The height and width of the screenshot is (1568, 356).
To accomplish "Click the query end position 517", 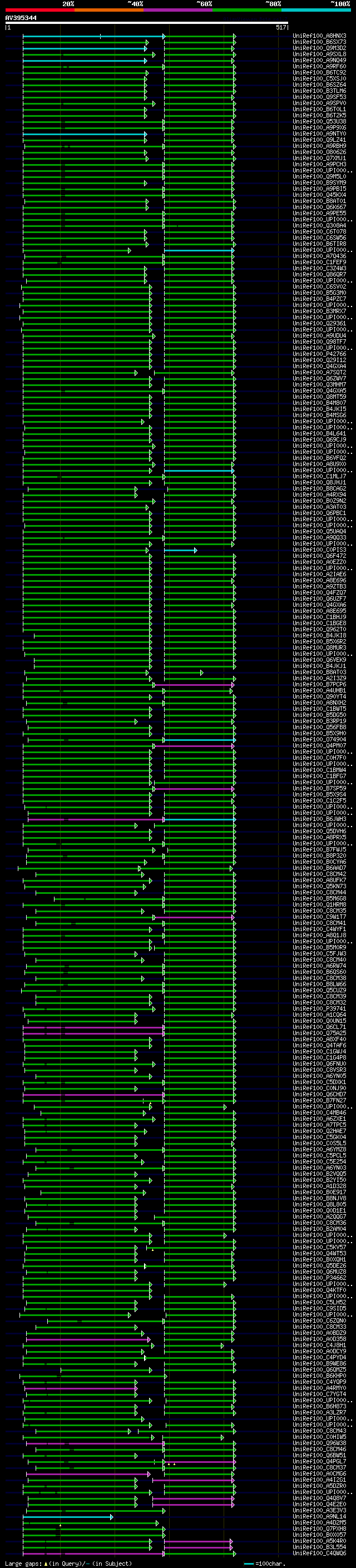I will click(280, 27).
